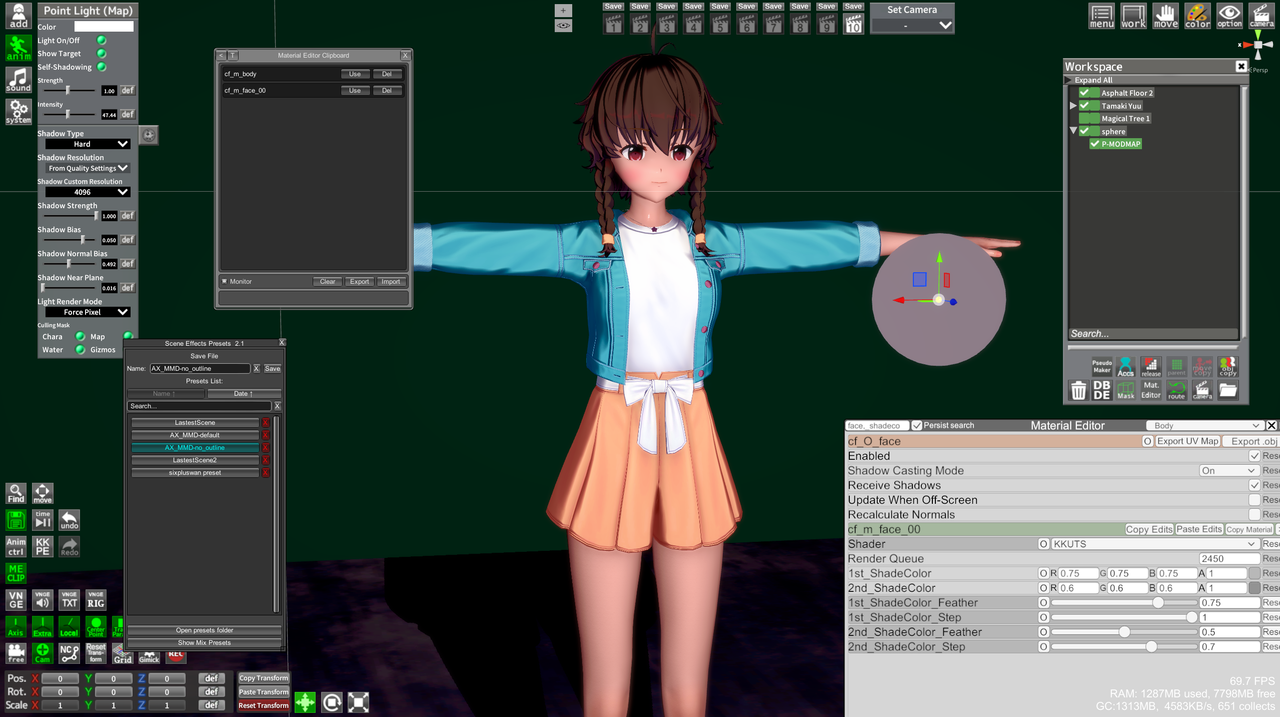Check Update When Off-Screen checkbox
This screenshot has width=1280, height=717.
1254,500
